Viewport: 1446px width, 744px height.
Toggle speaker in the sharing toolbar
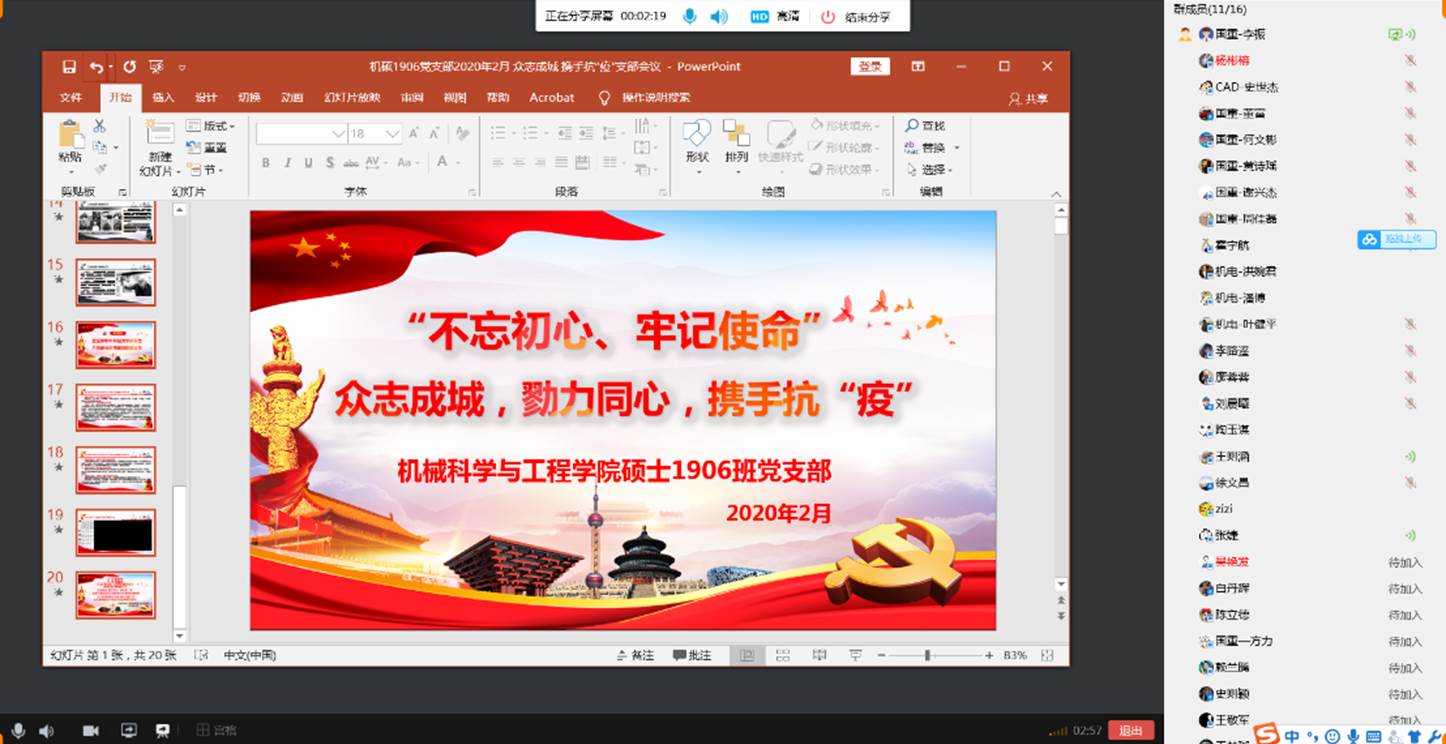tap(718, 17)
